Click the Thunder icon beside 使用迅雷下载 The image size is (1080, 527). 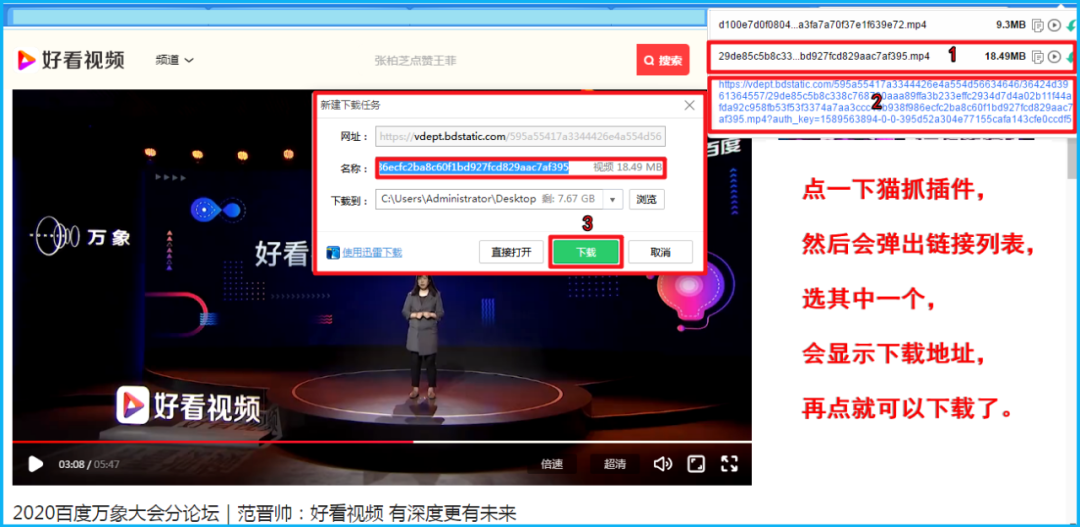coord(333,253)
